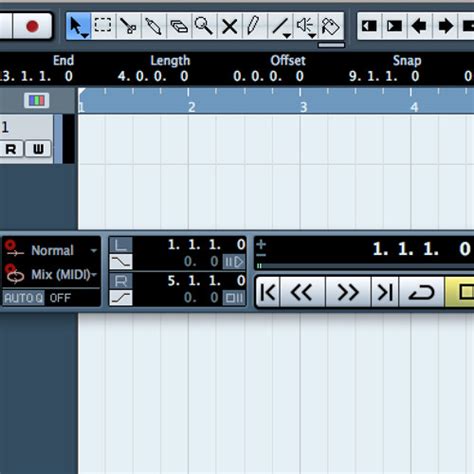Open the Normal record mode dropdown

64,250
